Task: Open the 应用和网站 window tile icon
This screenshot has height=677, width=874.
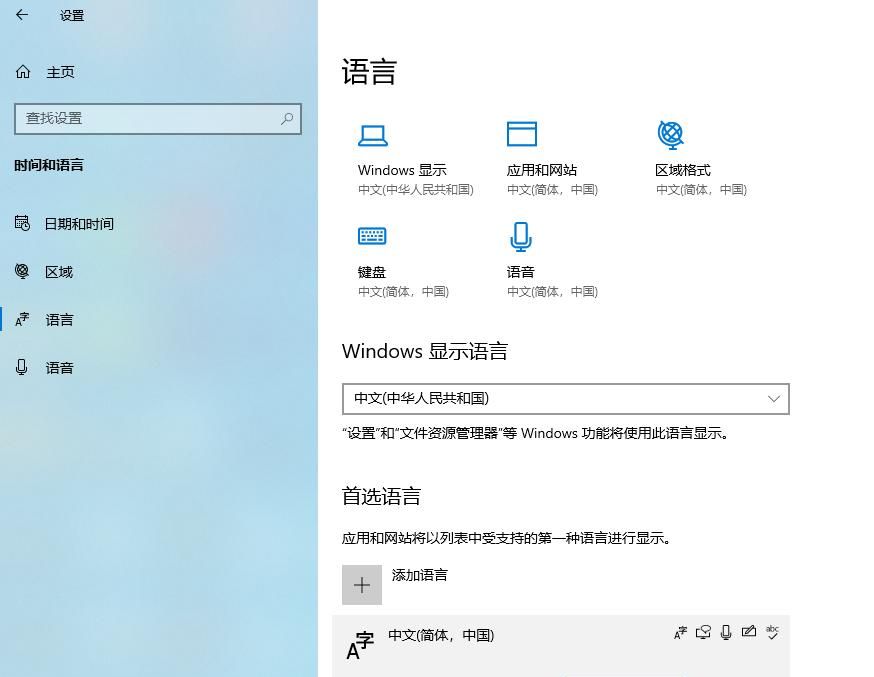Action: click(522, 134)
